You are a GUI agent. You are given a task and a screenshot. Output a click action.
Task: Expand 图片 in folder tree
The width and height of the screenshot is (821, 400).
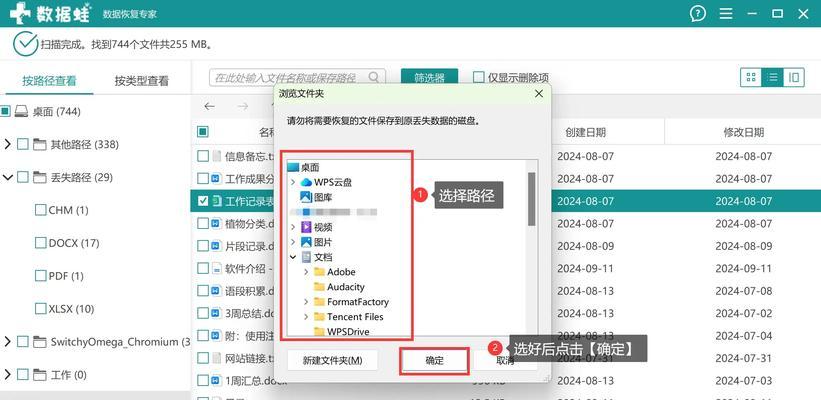(x=293, y=242)
